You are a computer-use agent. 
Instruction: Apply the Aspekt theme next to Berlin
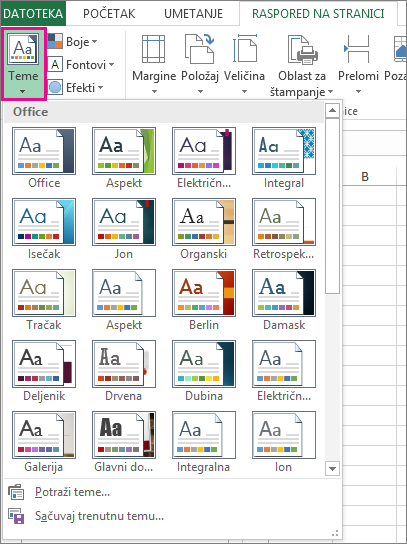(x=124, y=299)
